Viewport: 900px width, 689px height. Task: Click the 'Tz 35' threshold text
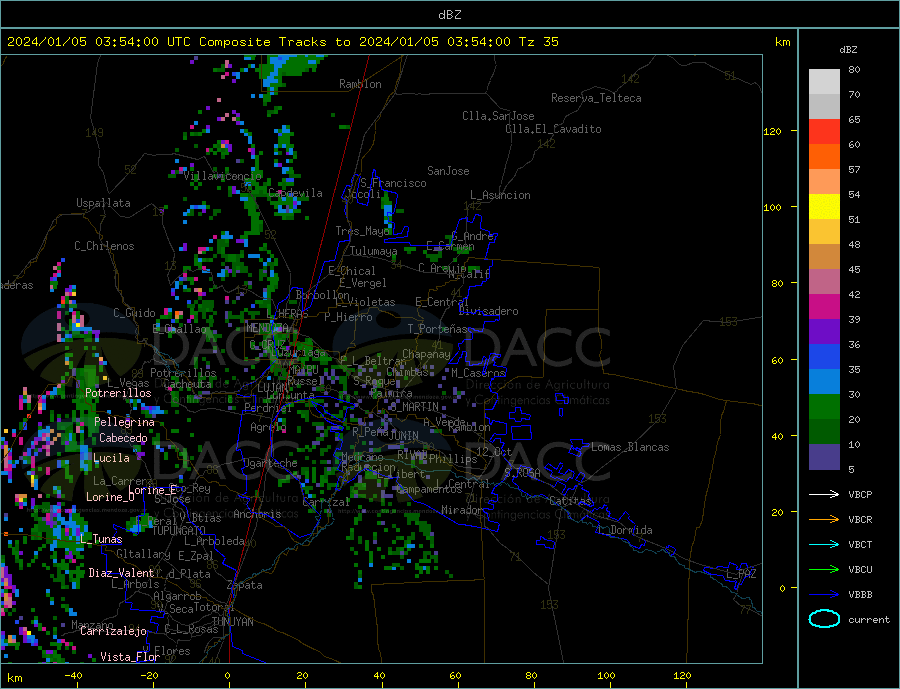pos(538,42)
